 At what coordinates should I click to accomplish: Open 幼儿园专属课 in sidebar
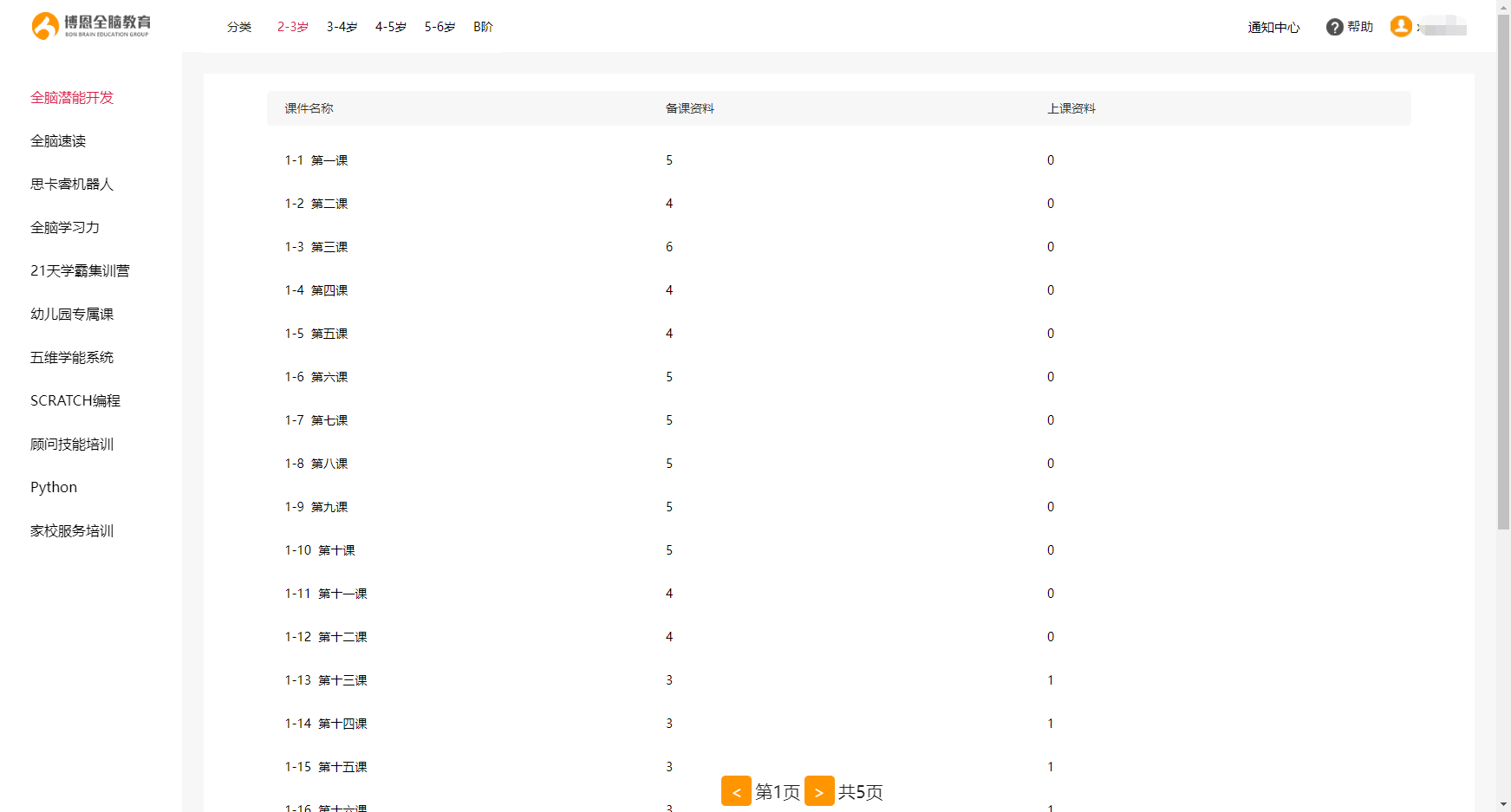click(72, 315)
